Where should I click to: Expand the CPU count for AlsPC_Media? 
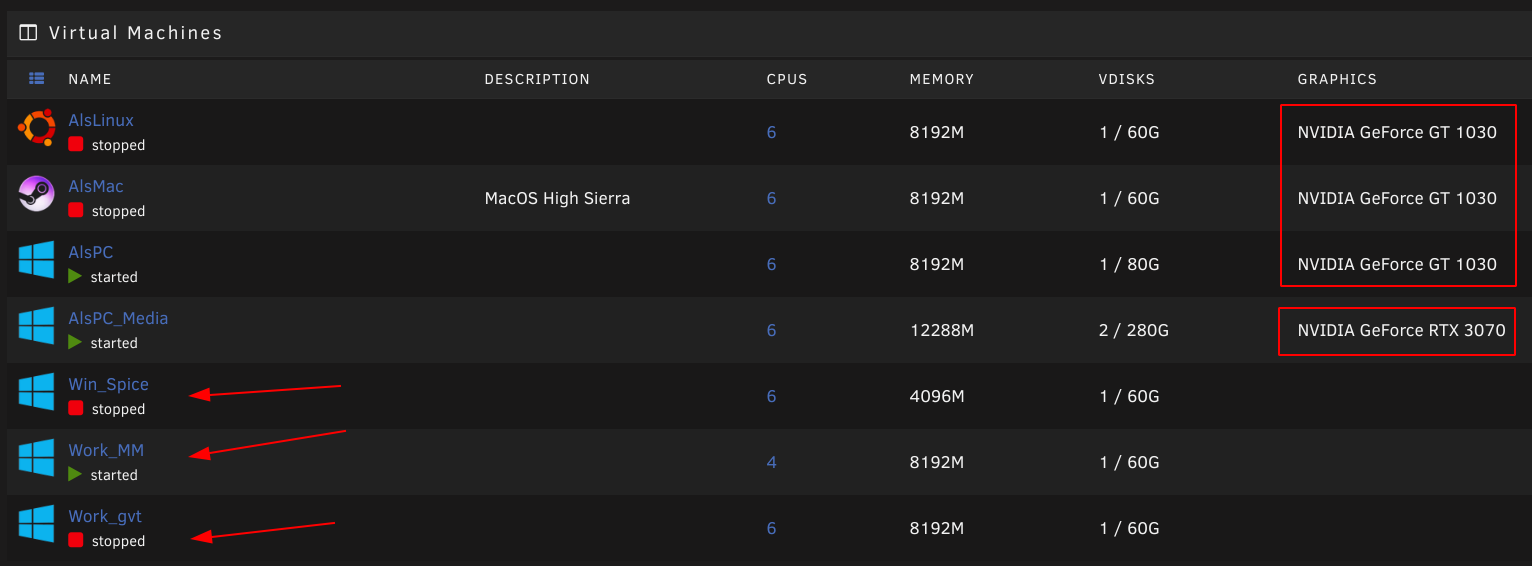(x=771, y=330)
